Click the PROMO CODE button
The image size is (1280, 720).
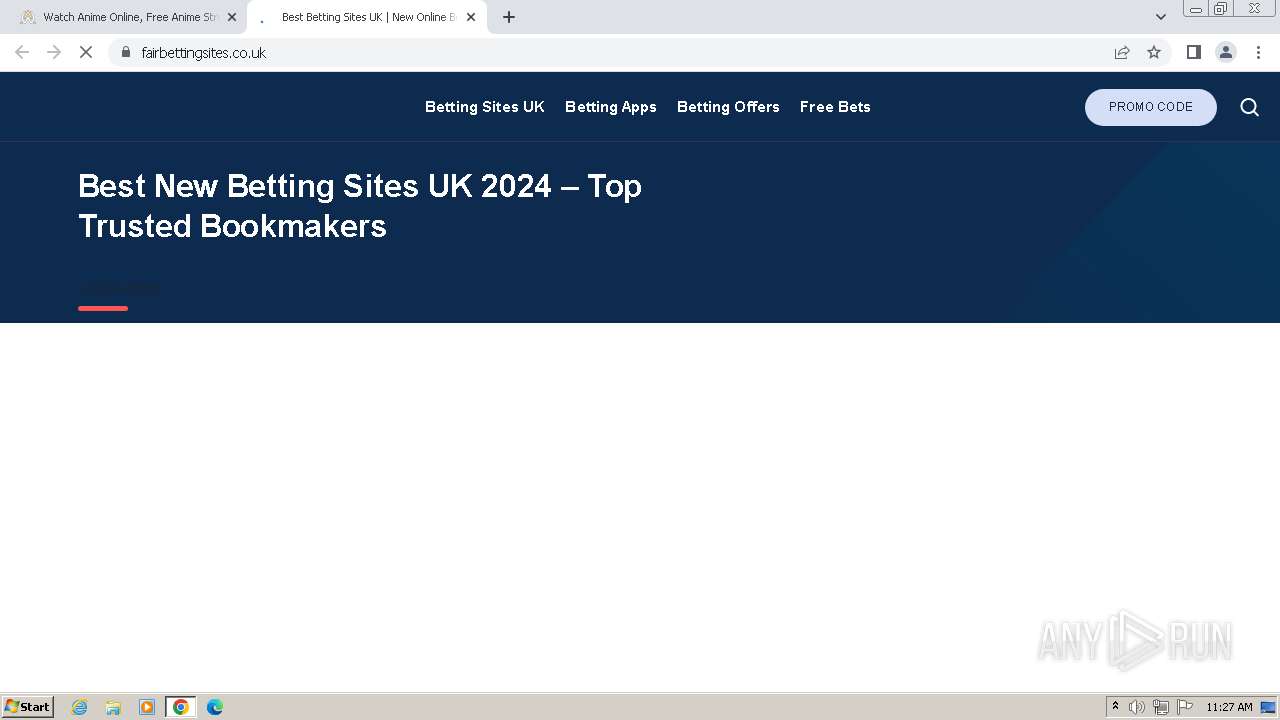click(x=1151, y=107)
